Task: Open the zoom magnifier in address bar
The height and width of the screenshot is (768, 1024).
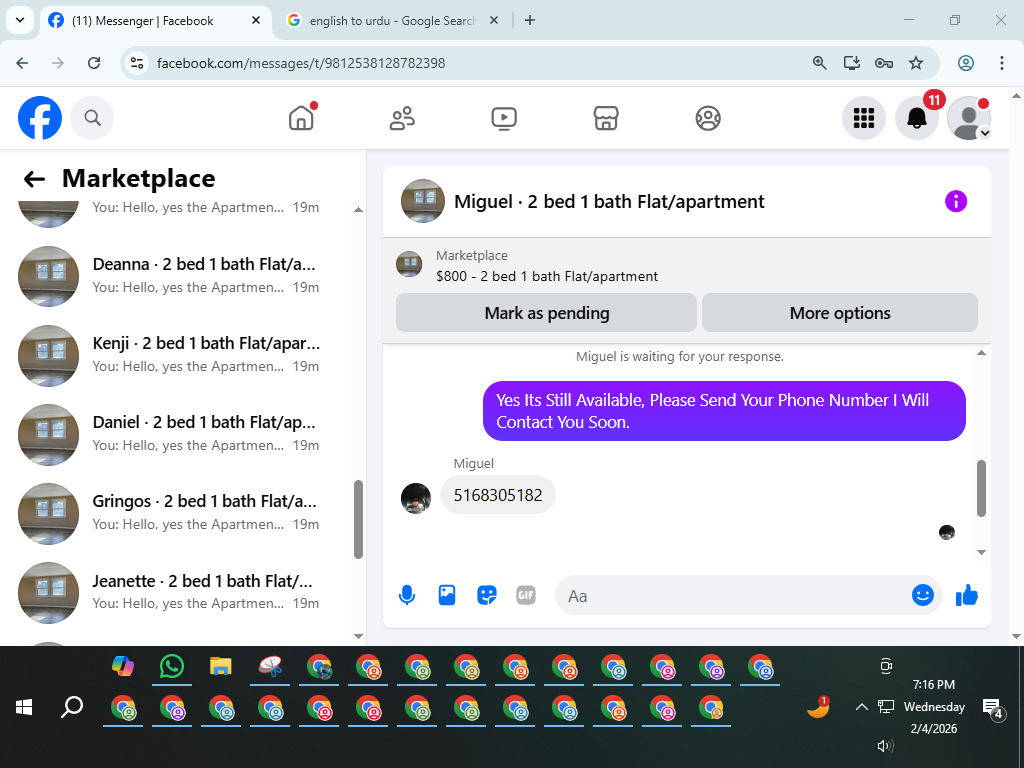Action: [x=819, y=63]
